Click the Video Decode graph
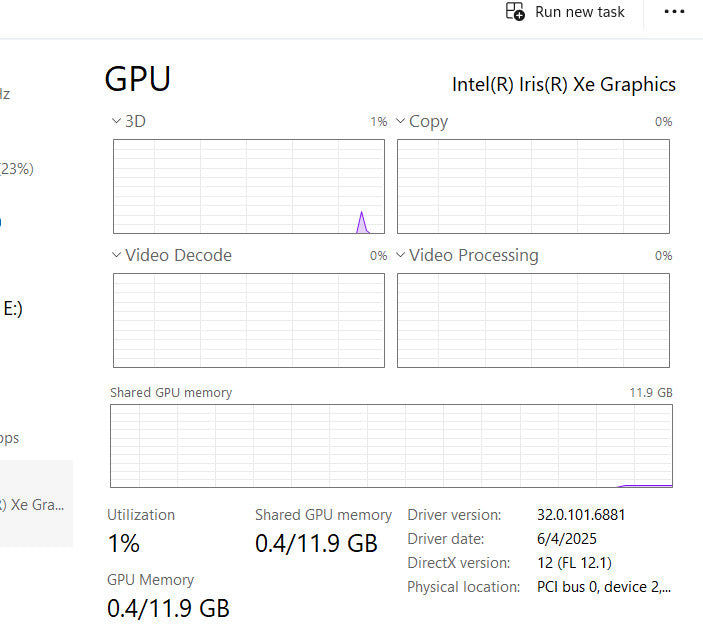The width and height of the screenshot is (703, 642). tap(248, 320)
